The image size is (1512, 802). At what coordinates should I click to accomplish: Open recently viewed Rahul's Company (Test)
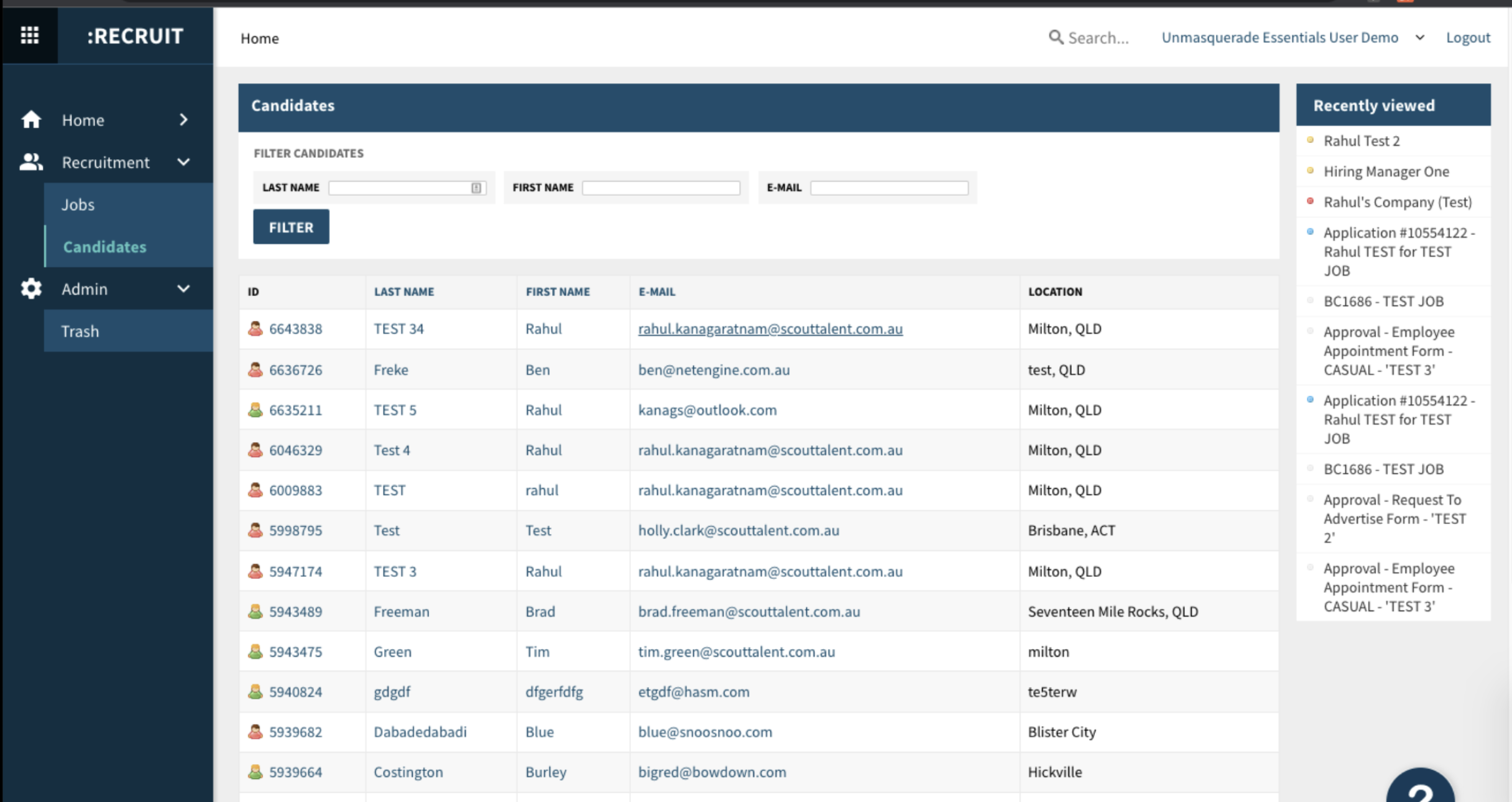pyautogui.click(x=1398, y=202)
